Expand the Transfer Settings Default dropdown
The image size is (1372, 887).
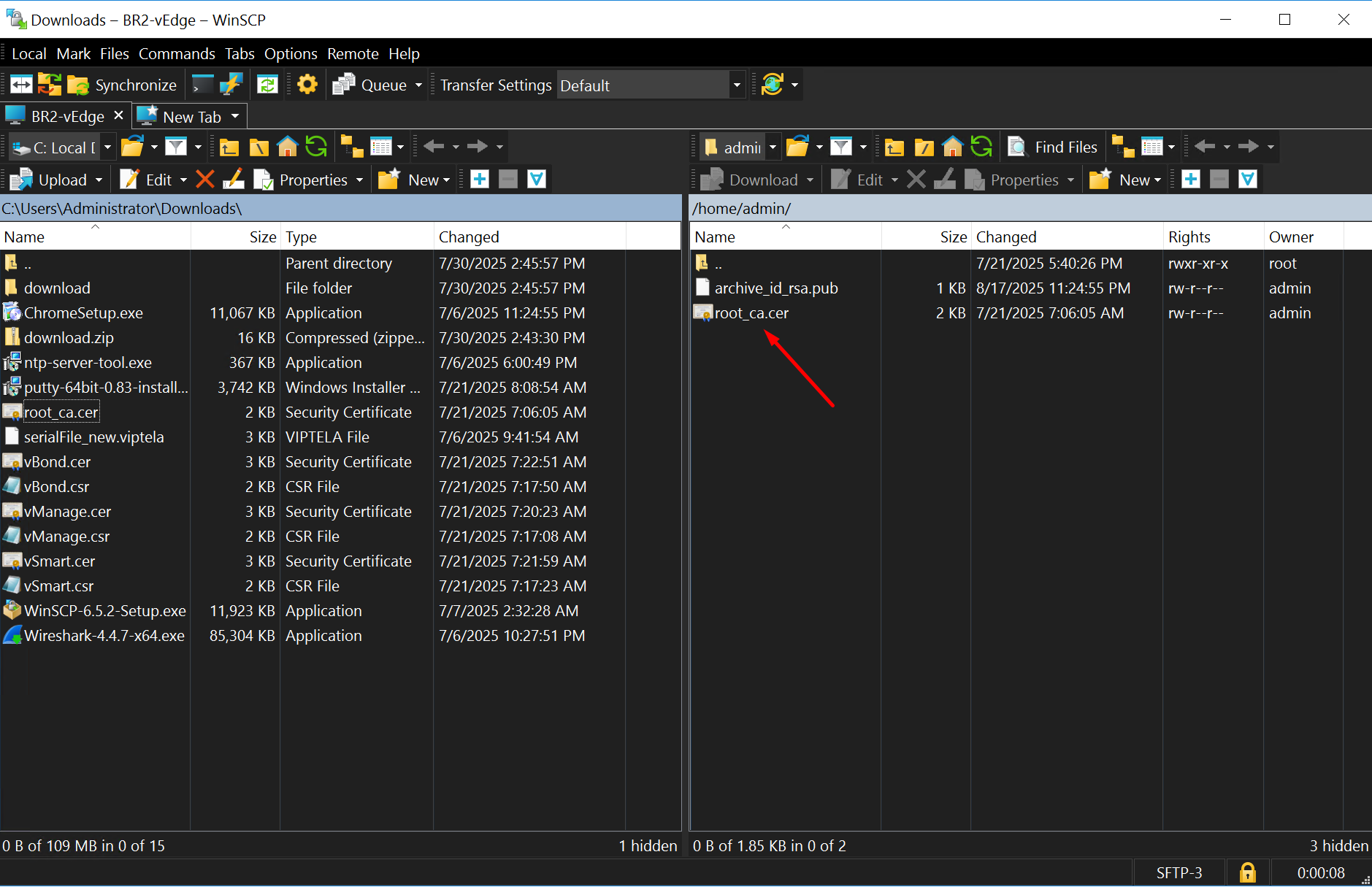click(x=736, y=85)
